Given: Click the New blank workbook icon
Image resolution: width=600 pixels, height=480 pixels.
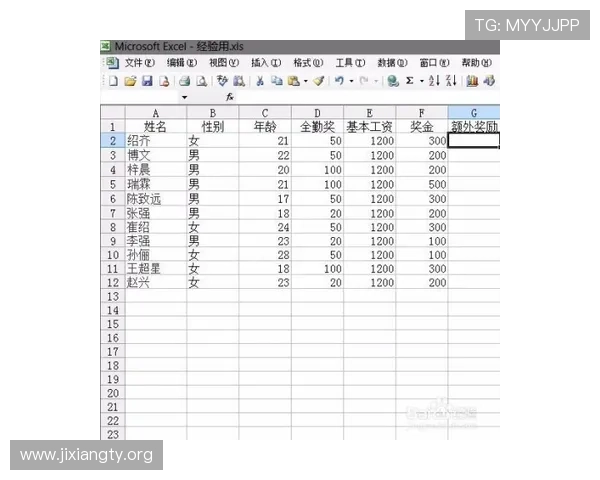Looking at the screenshot, I should (113, 81).
